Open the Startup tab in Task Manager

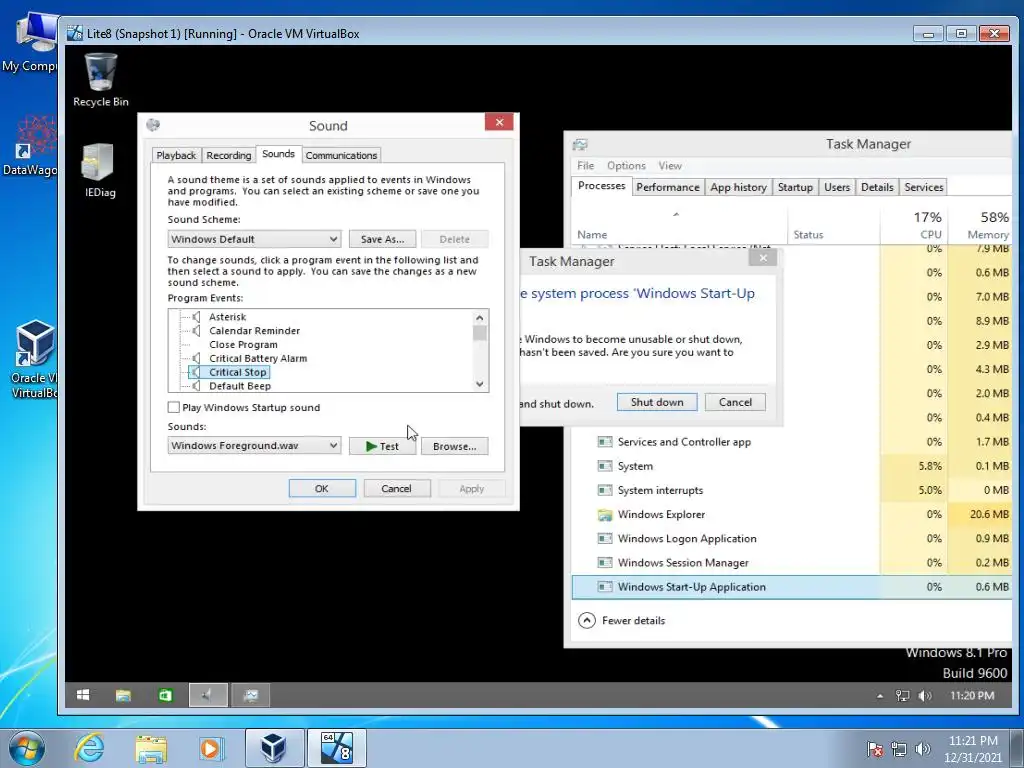coord(795,187)
